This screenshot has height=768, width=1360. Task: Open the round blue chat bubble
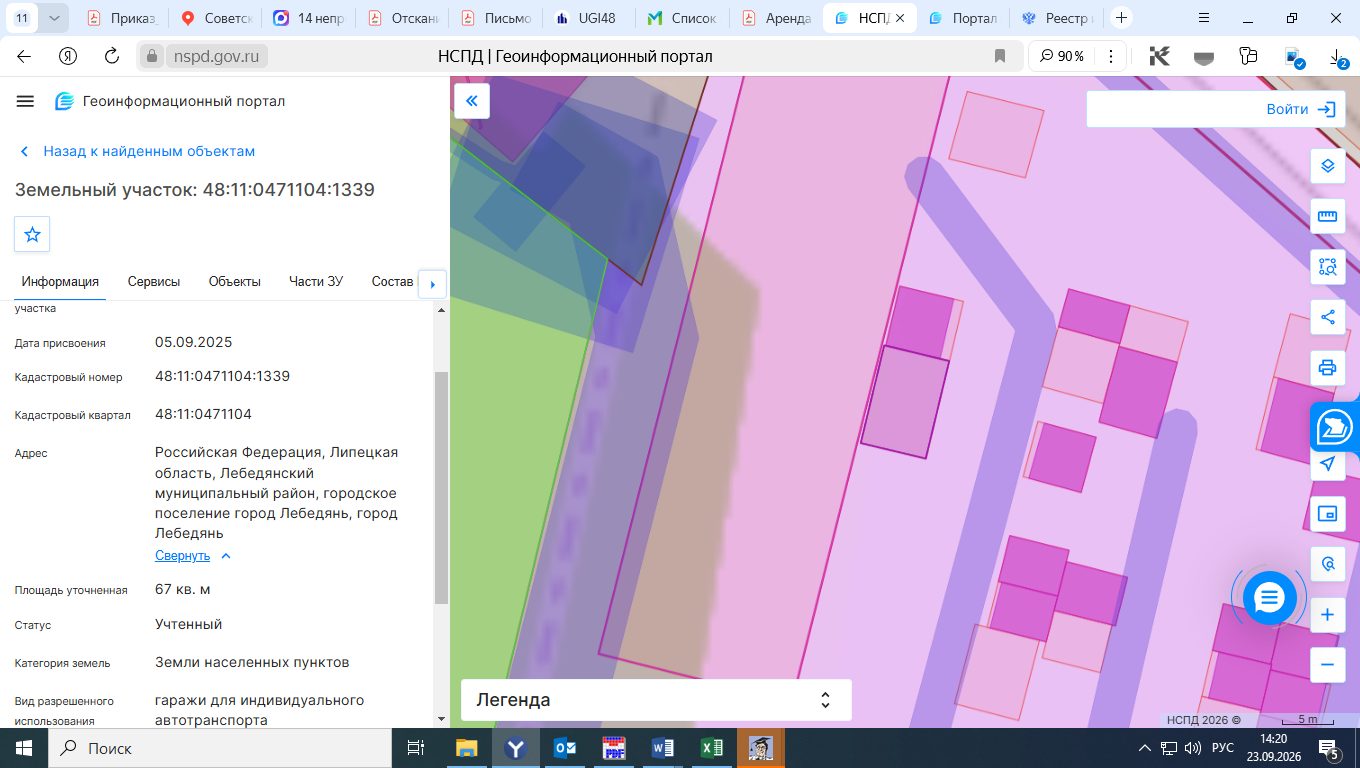pyautogui.click(x=1269, y=598)
